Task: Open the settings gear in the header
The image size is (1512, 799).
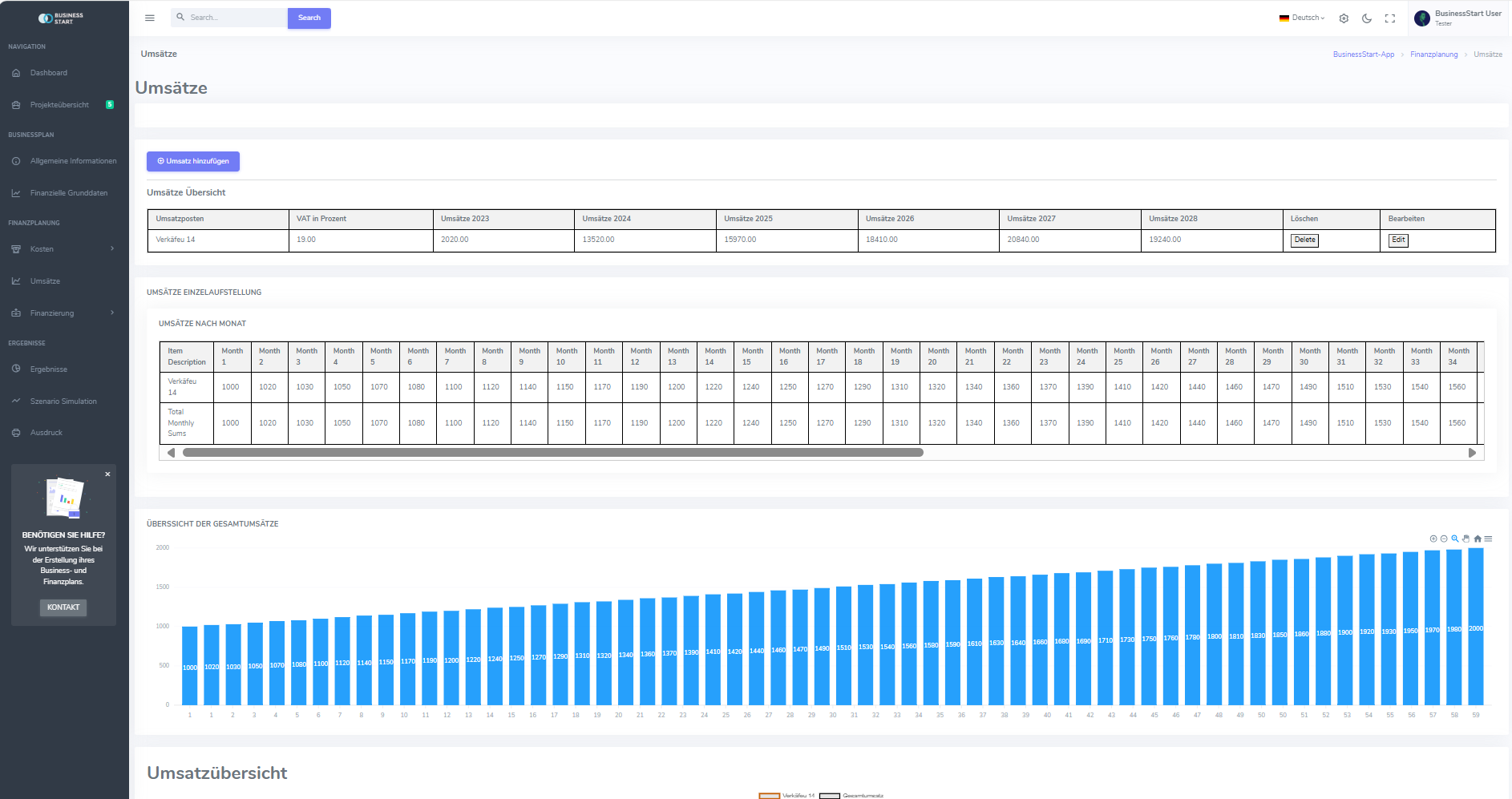Action: [x=1344, y=18]
